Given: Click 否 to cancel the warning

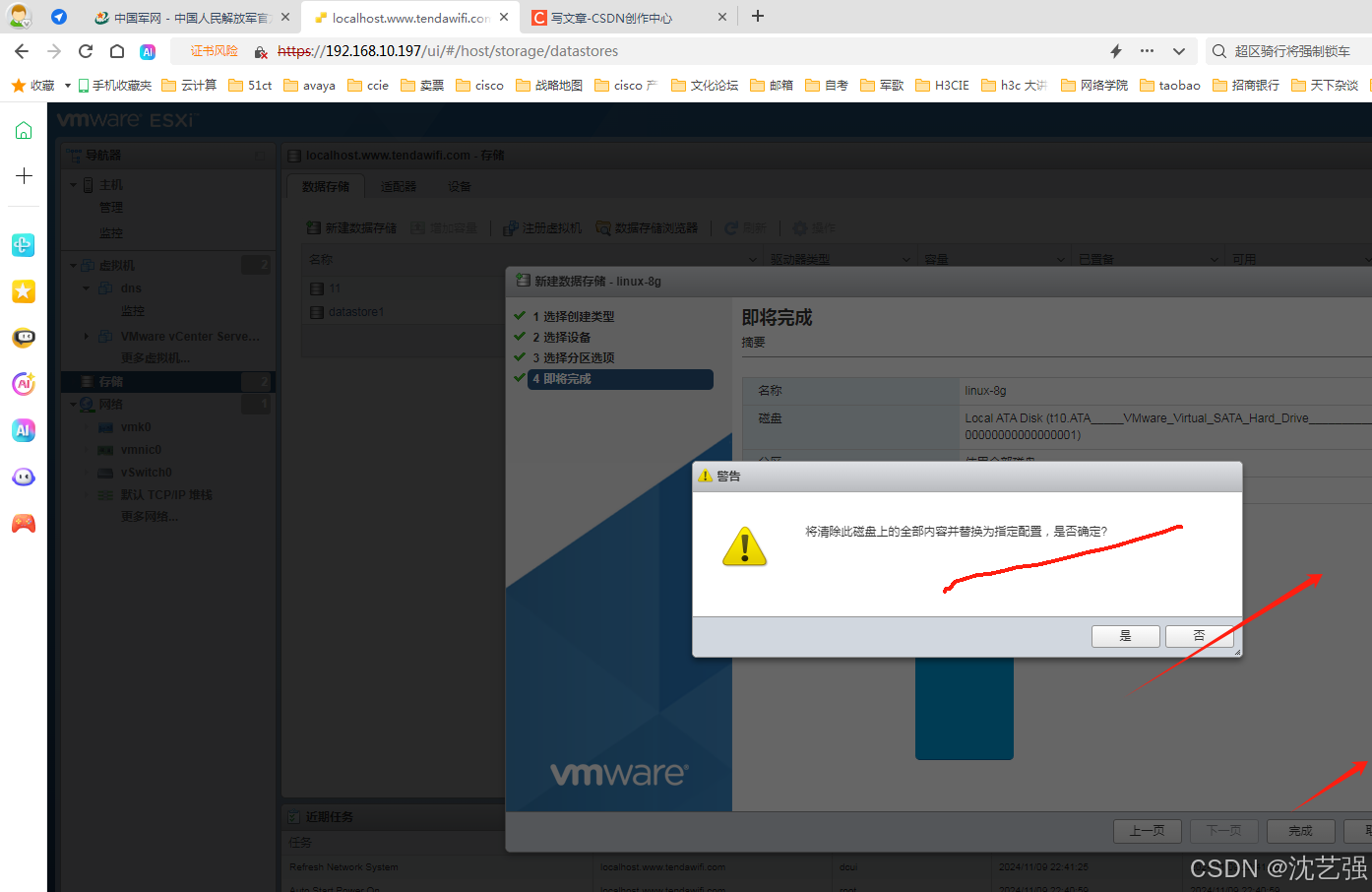Looking at the screenshot, I should point(1199,636).
